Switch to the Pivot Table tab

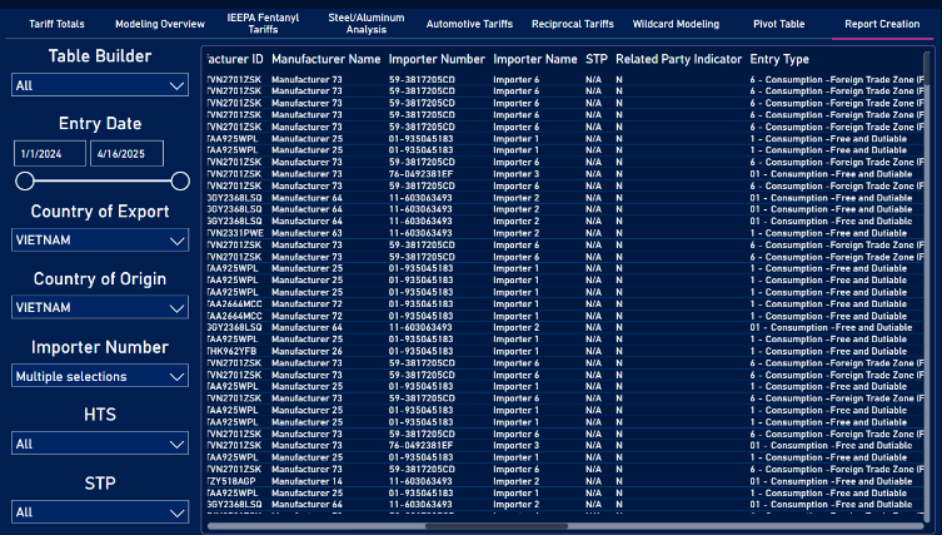click(779, 24)
